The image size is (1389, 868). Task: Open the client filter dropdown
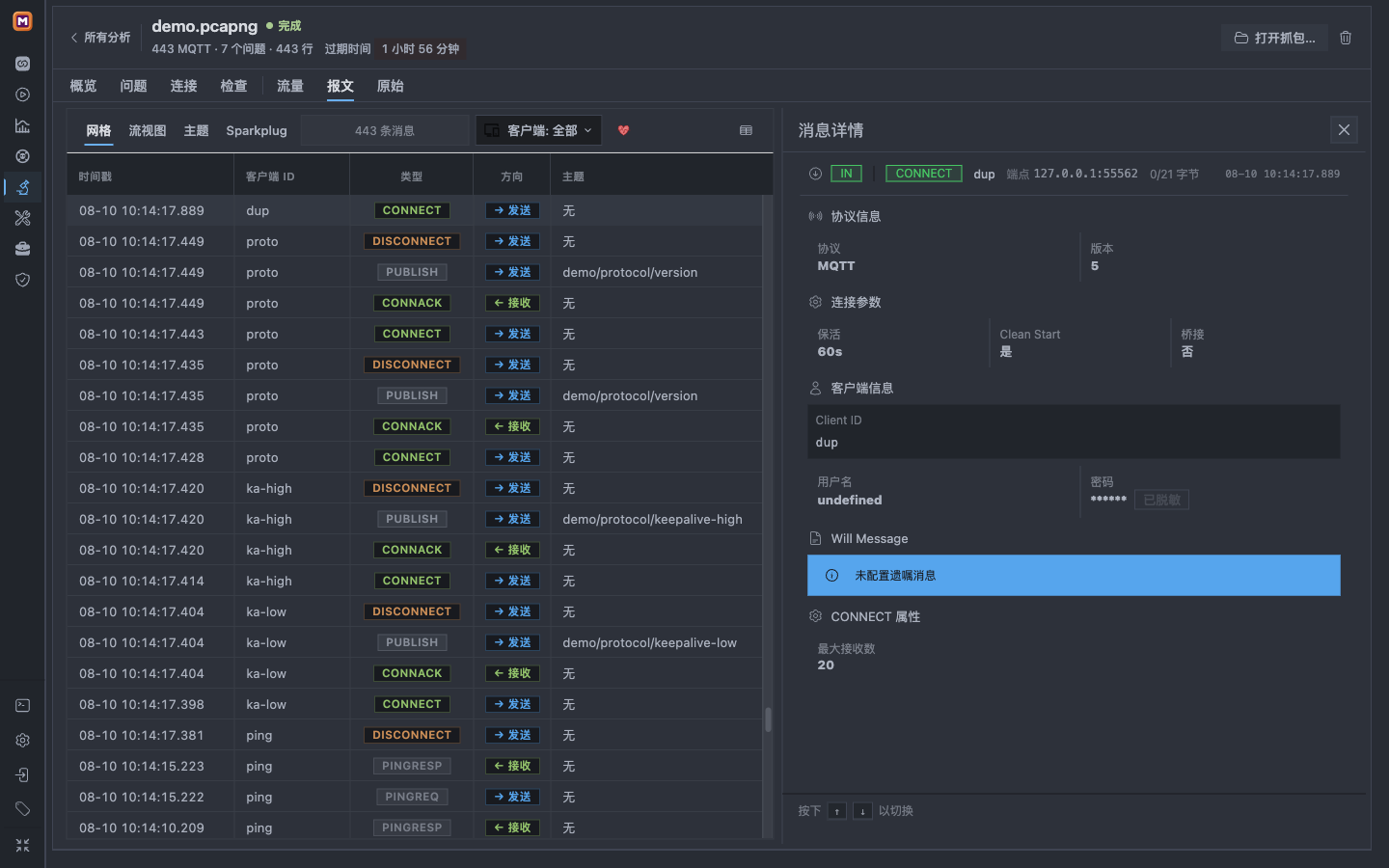(x=538, y=130)
